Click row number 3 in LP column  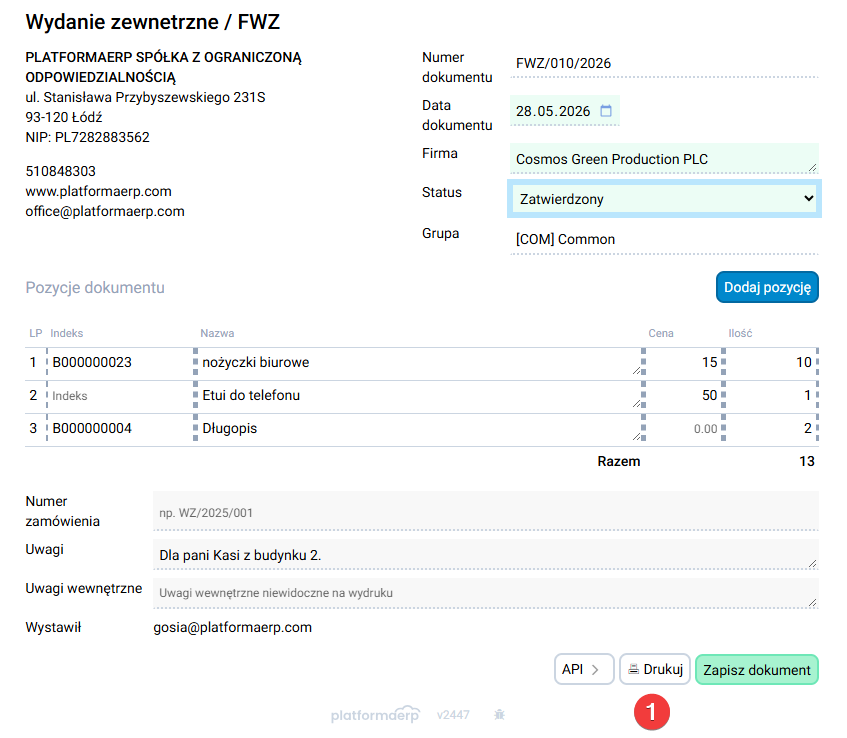(33, 428)
